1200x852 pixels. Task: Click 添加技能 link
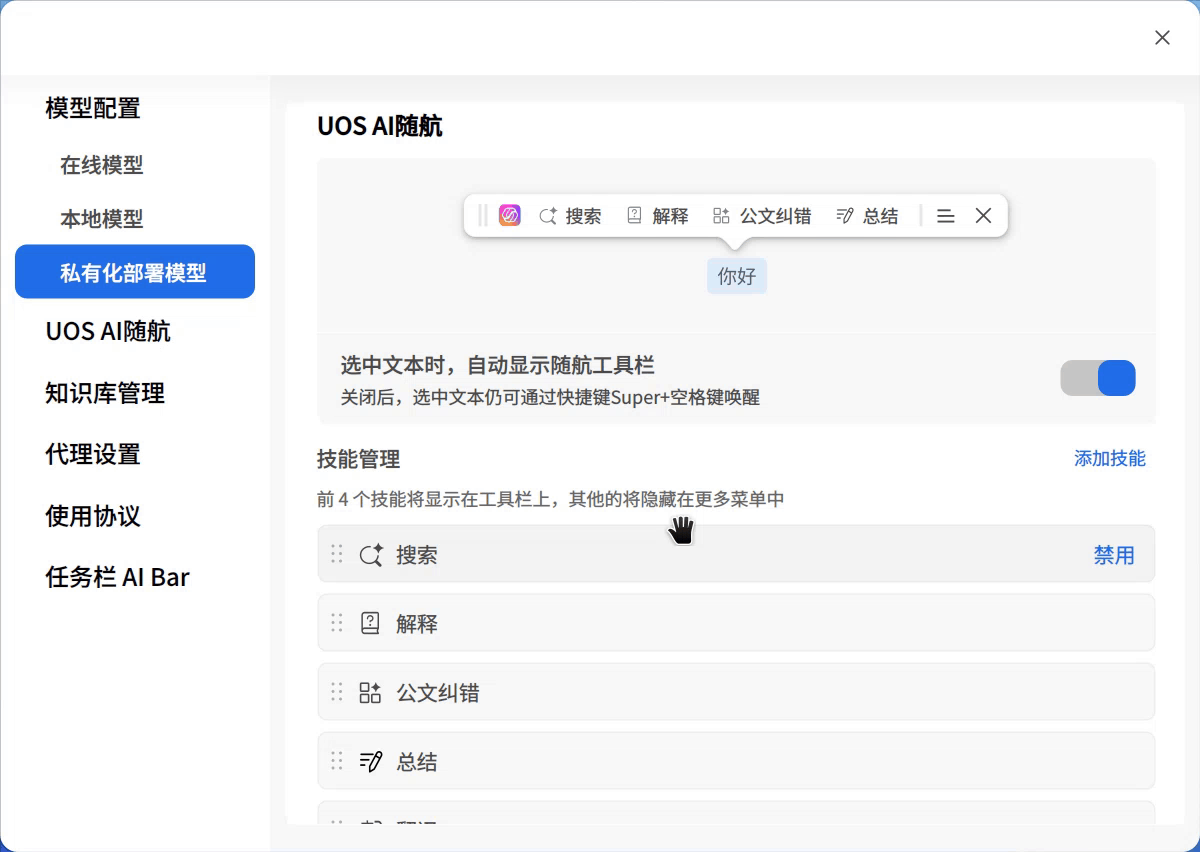(1110, 458)
